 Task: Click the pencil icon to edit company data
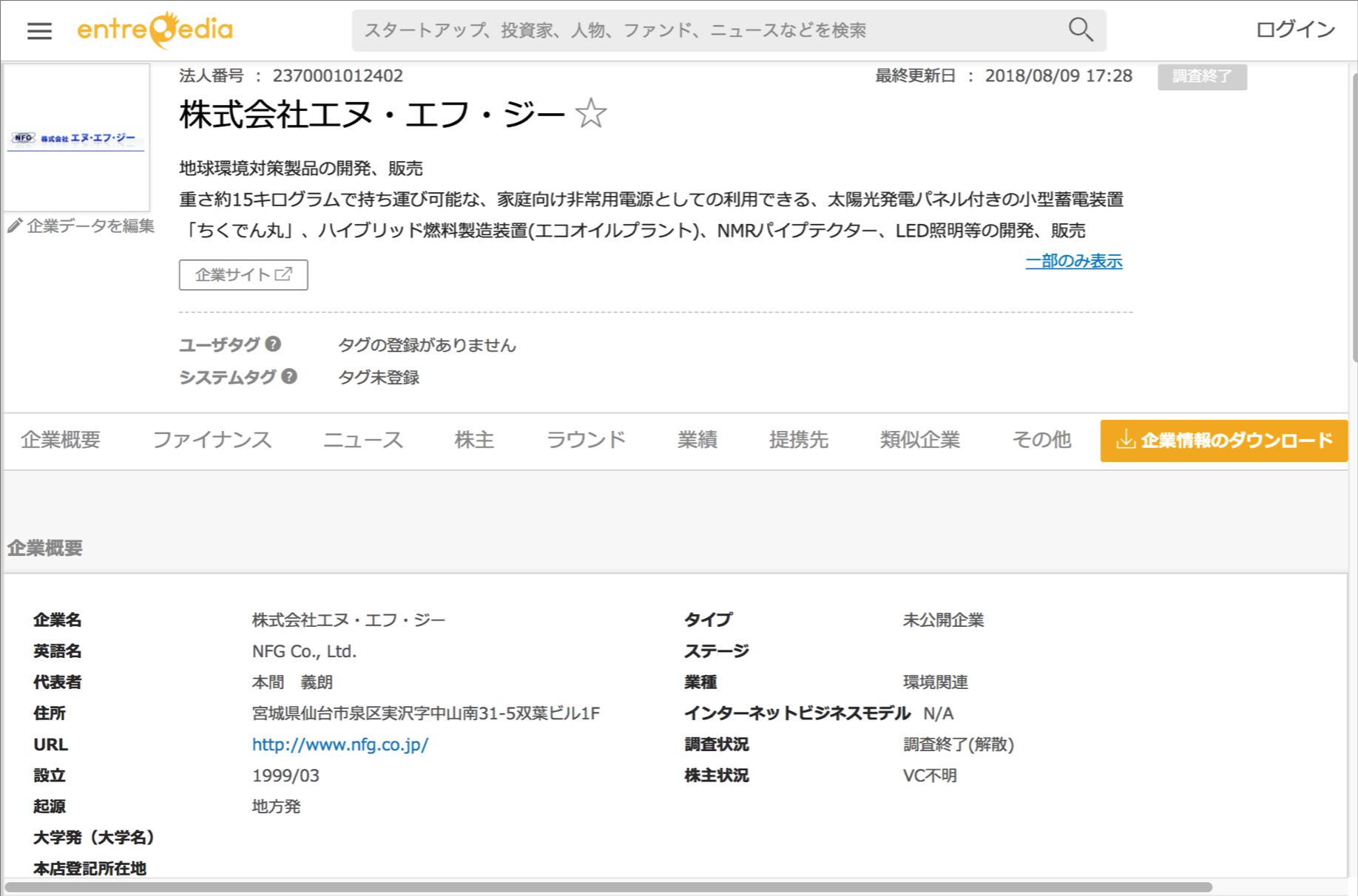coord(15,225)
